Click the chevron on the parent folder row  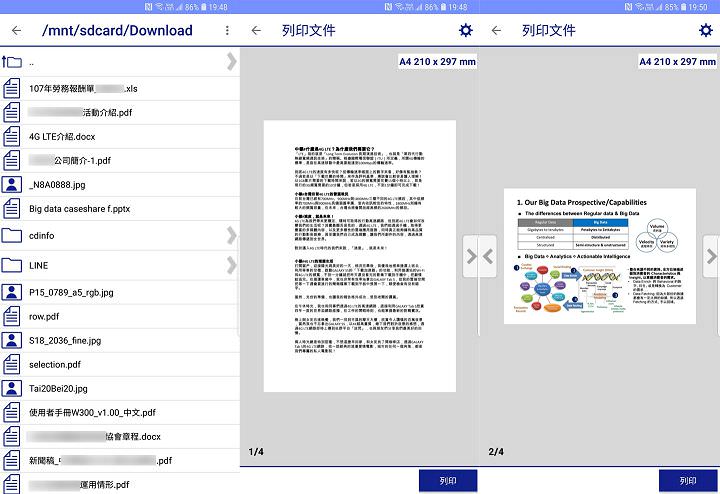pyautogui.click(x=232, y=62)
